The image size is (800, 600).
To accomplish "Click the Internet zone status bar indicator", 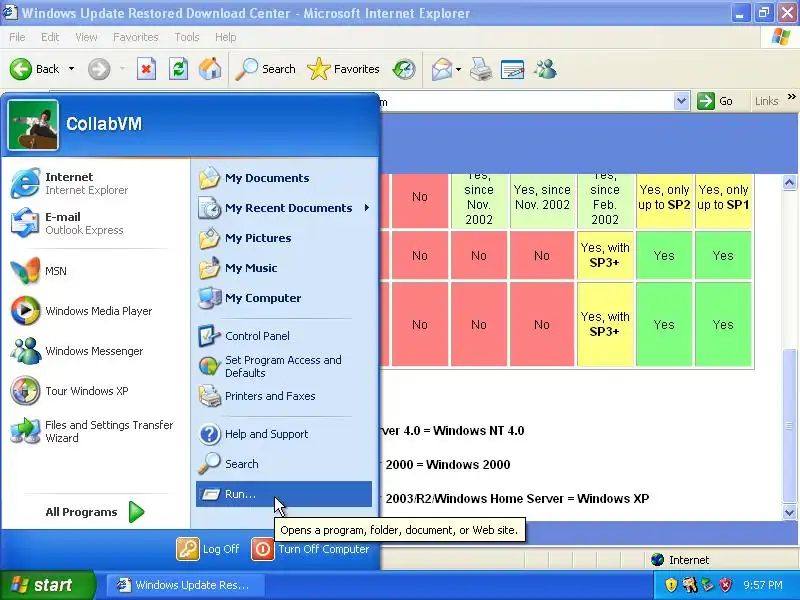I will (x=681, y=560).
